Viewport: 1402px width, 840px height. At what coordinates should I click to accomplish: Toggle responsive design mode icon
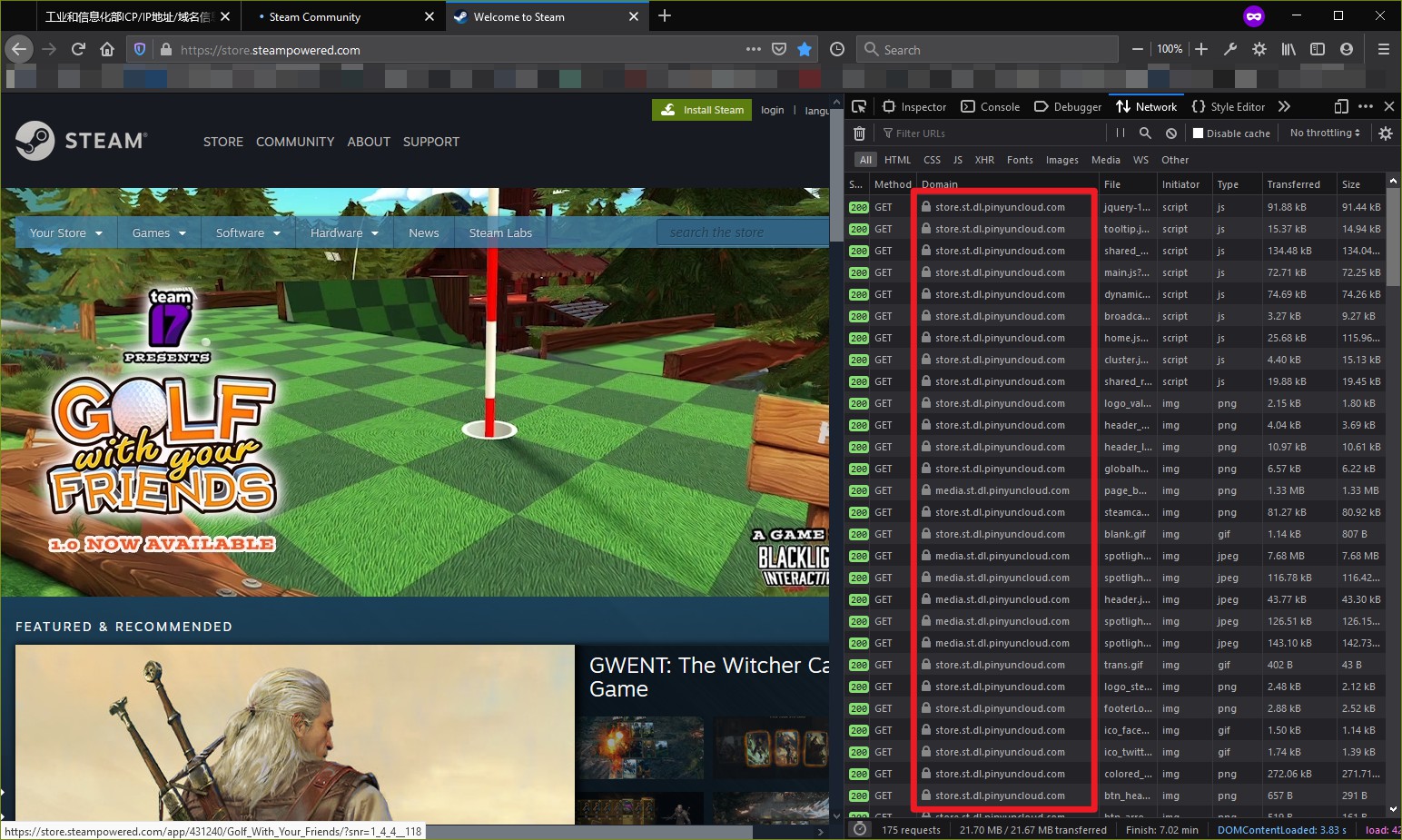pos(1341,106)
